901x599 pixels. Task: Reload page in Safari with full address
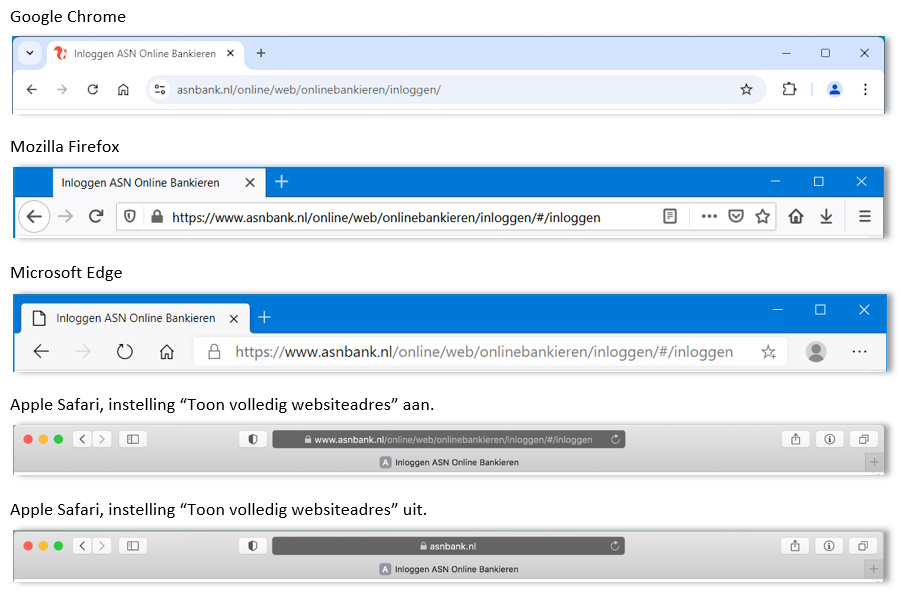[x=615, y=439]
